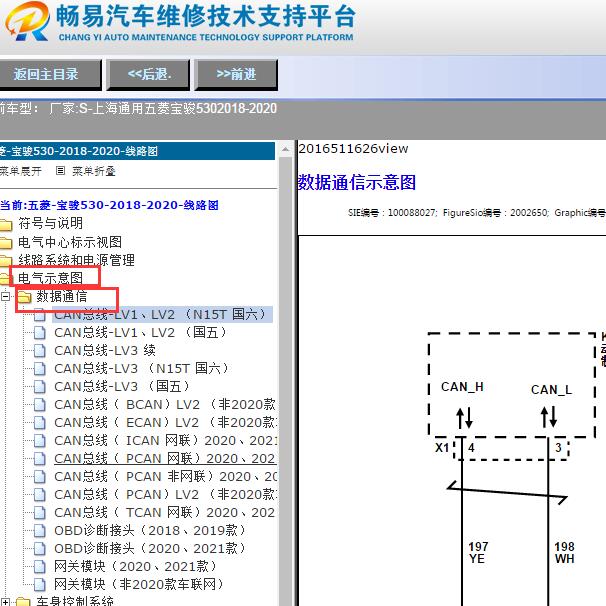This screenshot has width=606, height=606.
Task: Open 当前:五菱-宝骏530-2018-2020-线路图 link
Action: coord(109,205)
